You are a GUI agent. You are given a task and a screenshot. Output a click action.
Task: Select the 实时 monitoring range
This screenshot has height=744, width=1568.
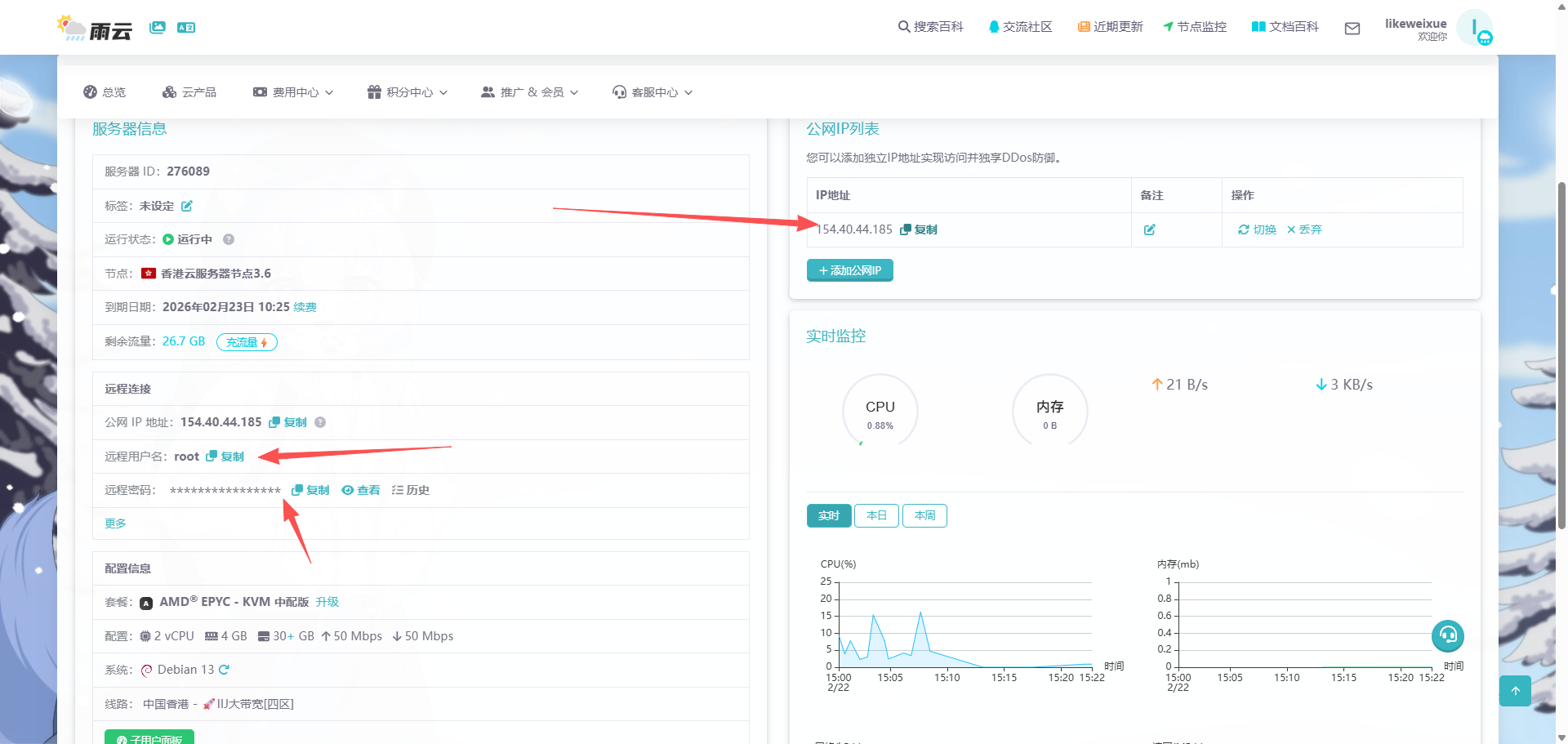[x=829, y=515]
